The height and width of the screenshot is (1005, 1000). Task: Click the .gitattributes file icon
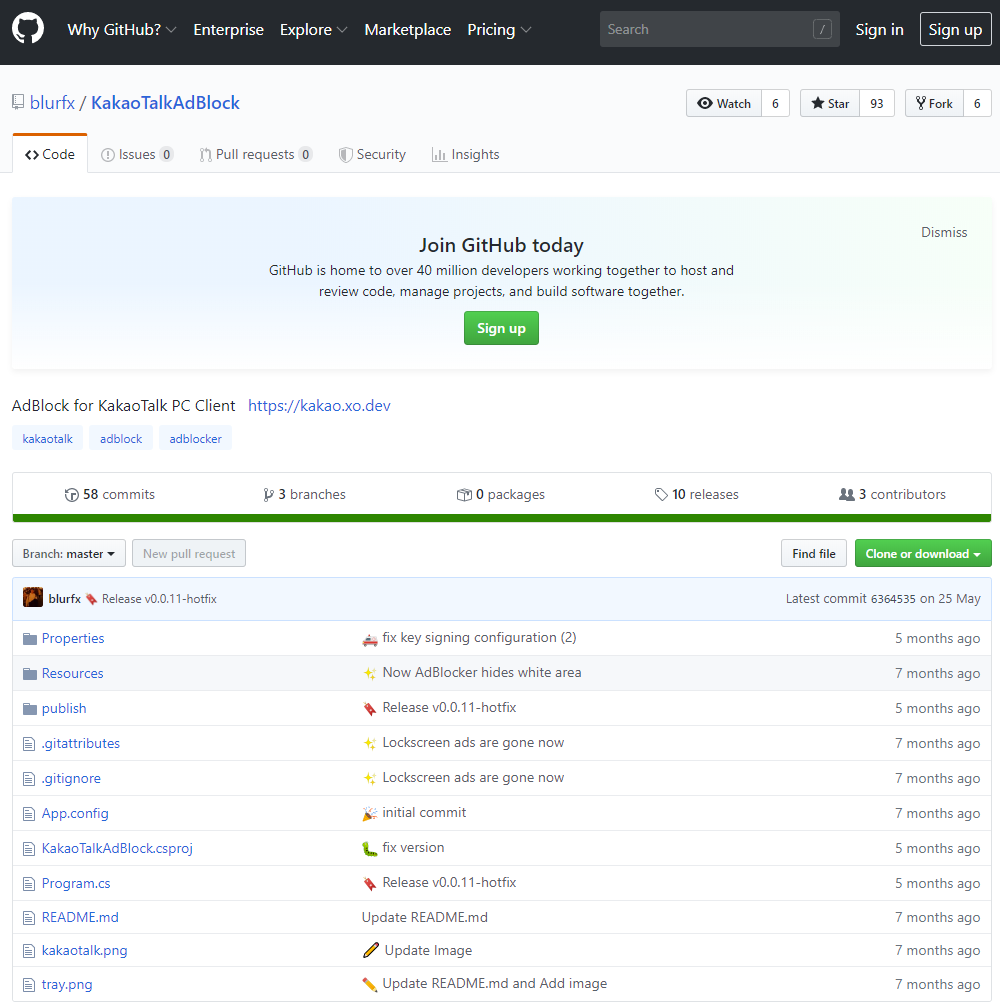29,744
